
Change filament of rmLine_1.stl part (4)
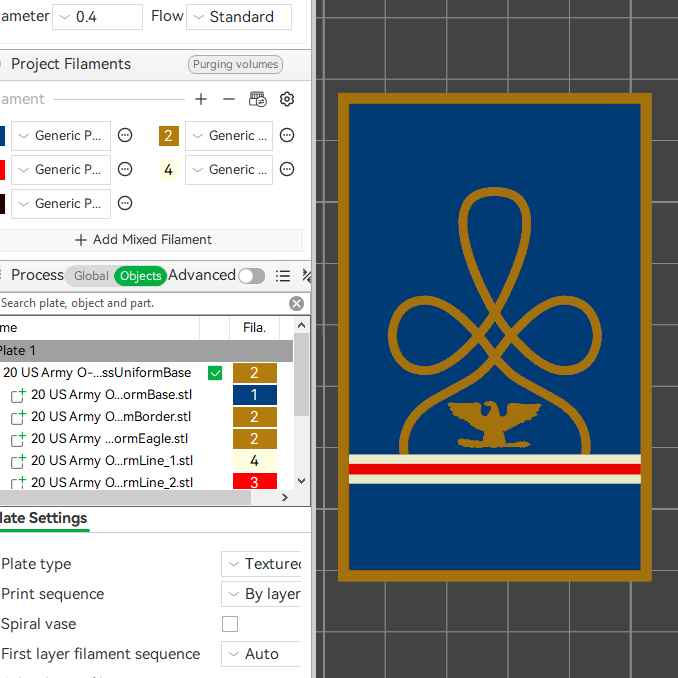[255, 461]
